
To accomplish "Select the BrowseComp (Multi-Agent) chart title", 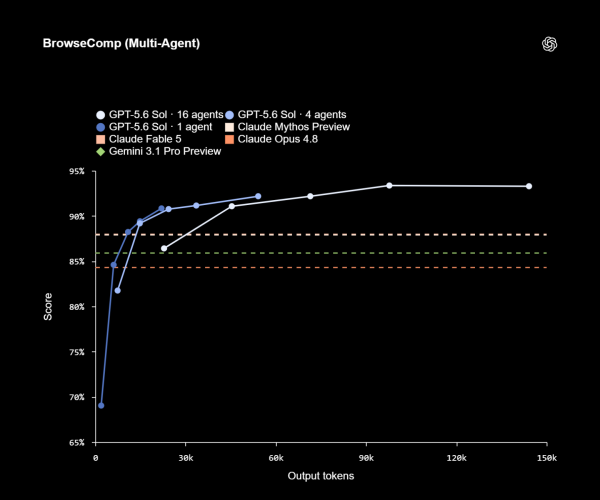I will pyautogui.click(x=121, y=43).
